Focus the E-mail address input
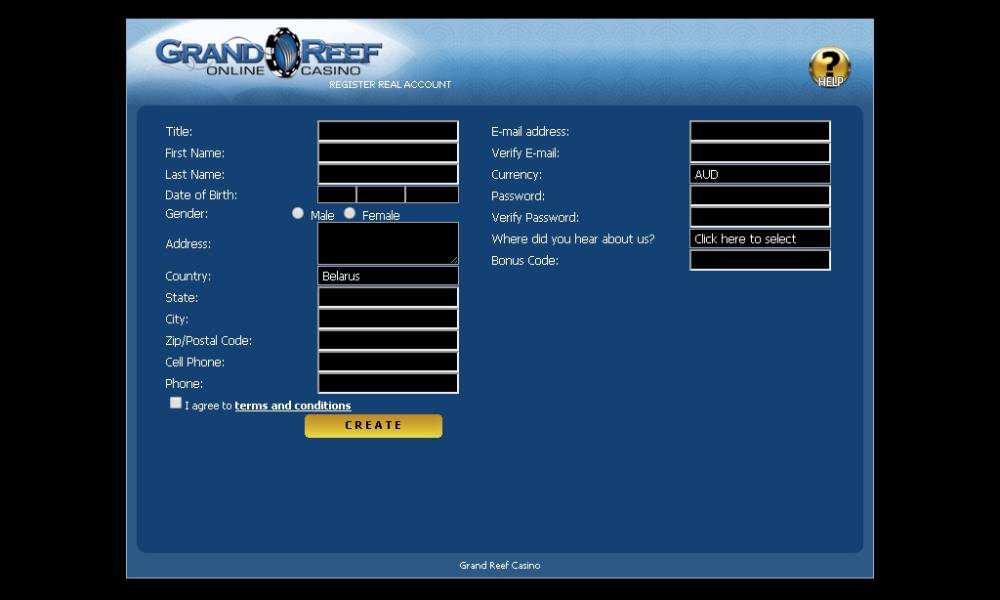Viewport: 1000px width, 600px height. tap(760, 131)
